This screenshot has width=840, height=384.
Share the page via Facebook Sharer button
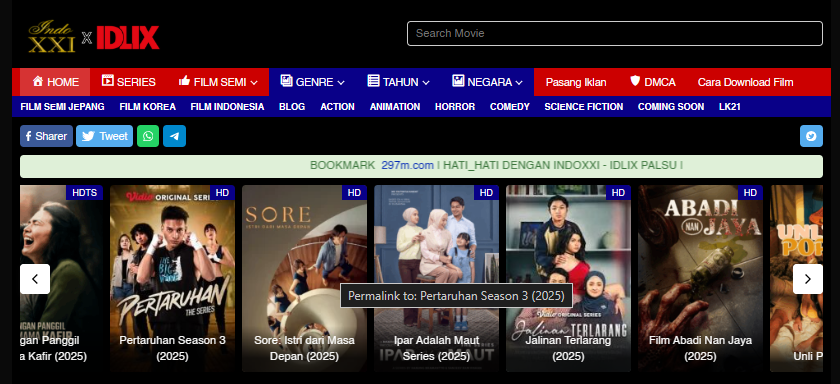[x=47, y=136]
